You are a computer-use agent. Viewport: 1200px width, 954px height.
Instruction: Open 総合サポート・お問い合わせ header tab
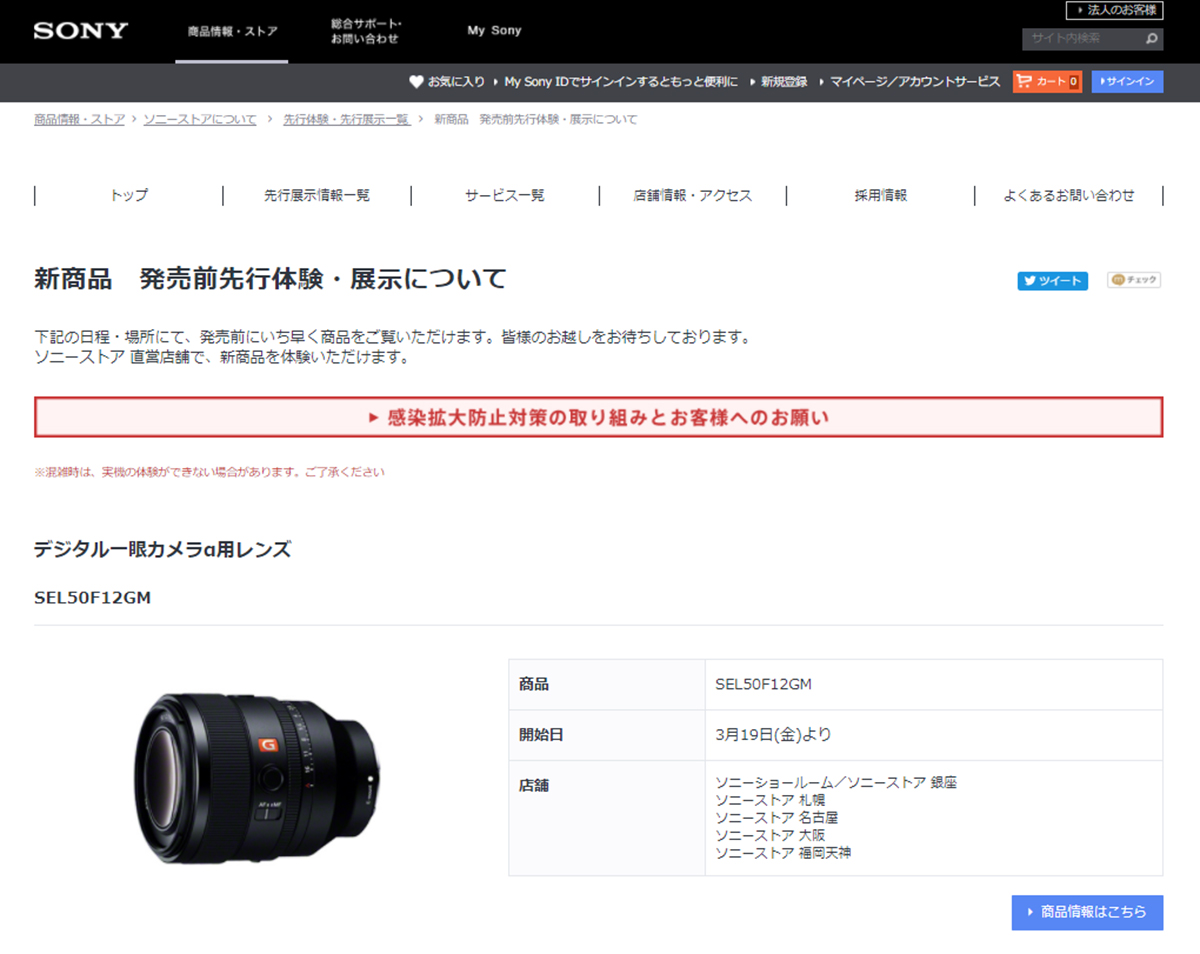coord(366,31)
